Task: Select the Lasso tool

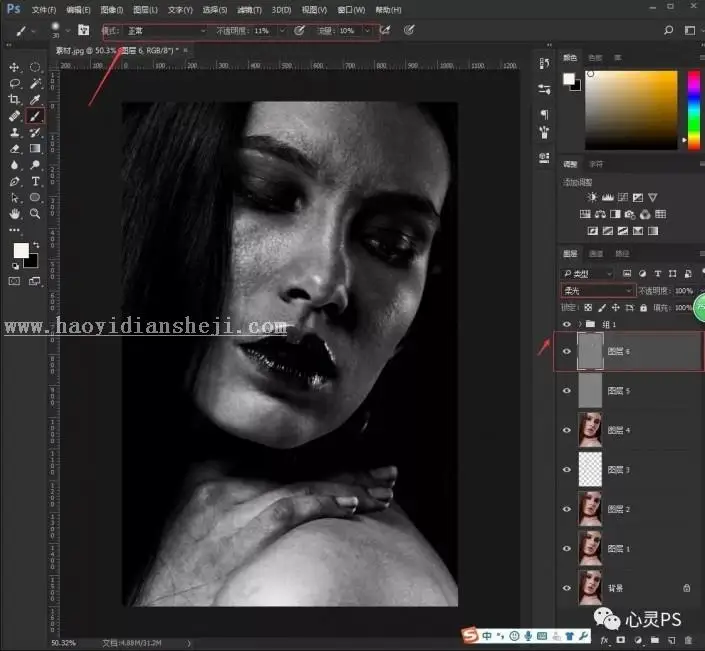Action: (x=14, y=84)
